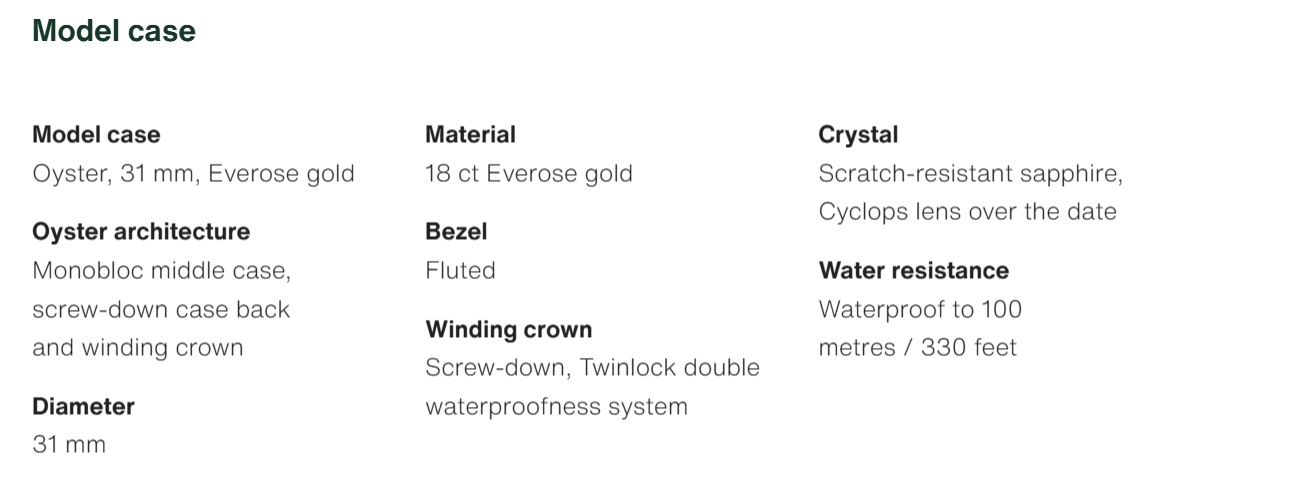
Task: Click the Cyclops lens over the date text
Action: (967, 212)
